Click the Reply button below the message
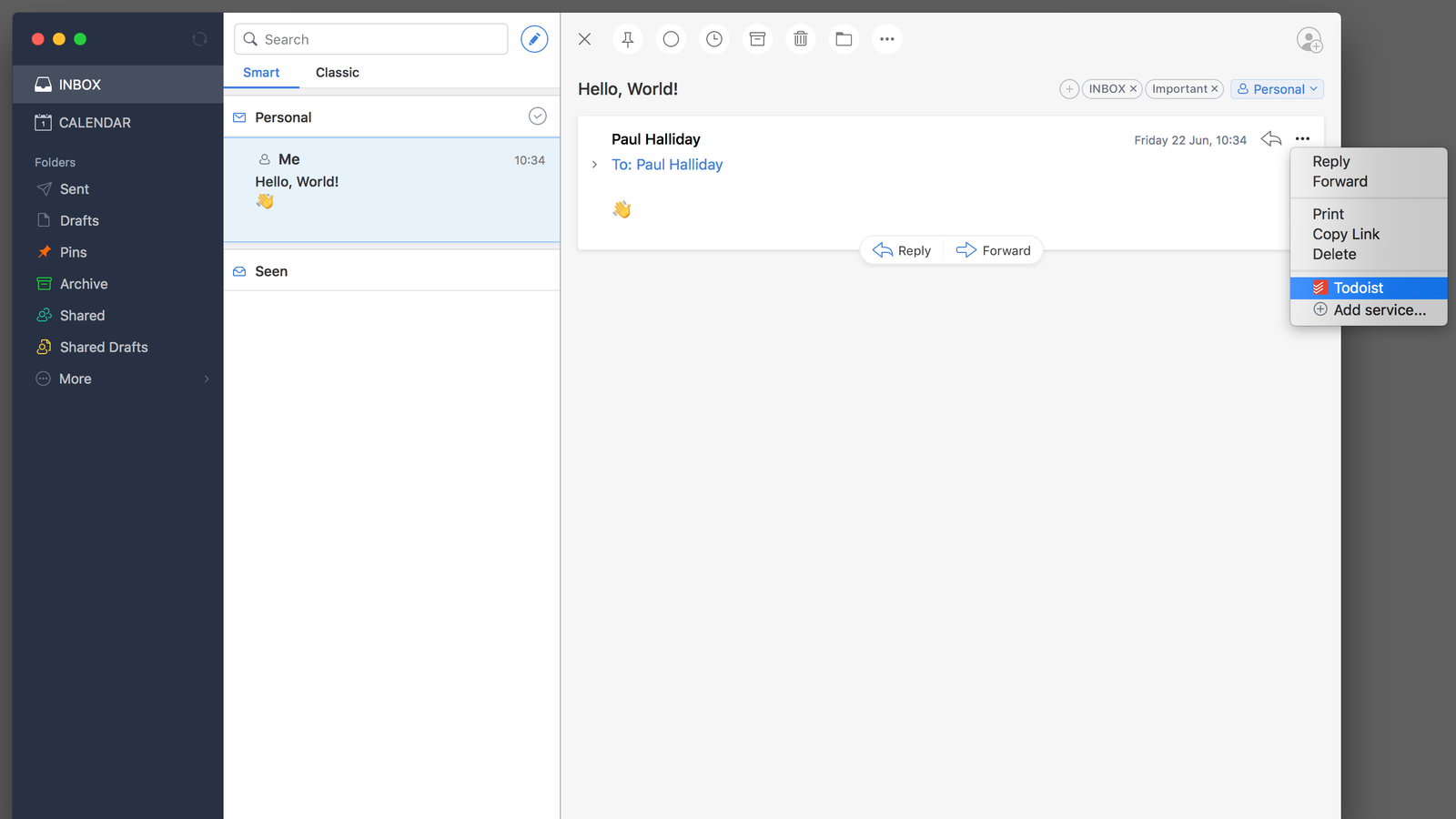 pos(902,250)
